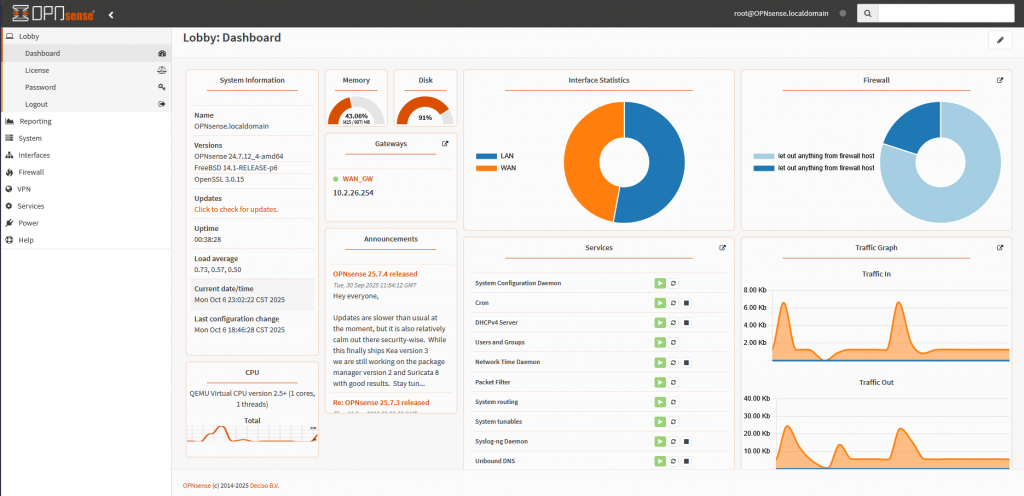Open Firewall widget external link icon
Image resolution: width=1024 pixels, height=496 pixels.
(x=1000, y=80)
